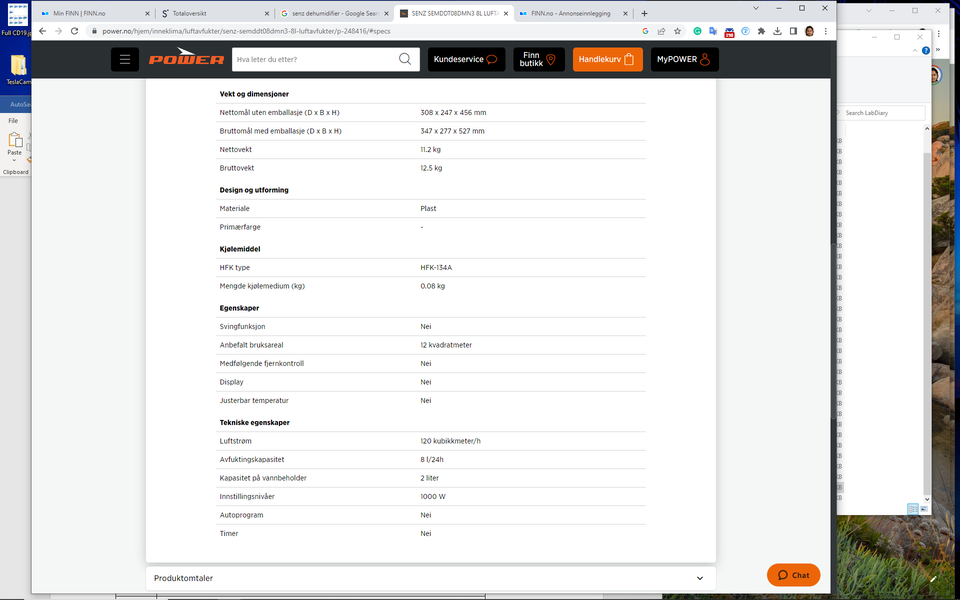Click the Kundeservice button
This screenshot has height=600, width=960.
(x=466, y=59)
